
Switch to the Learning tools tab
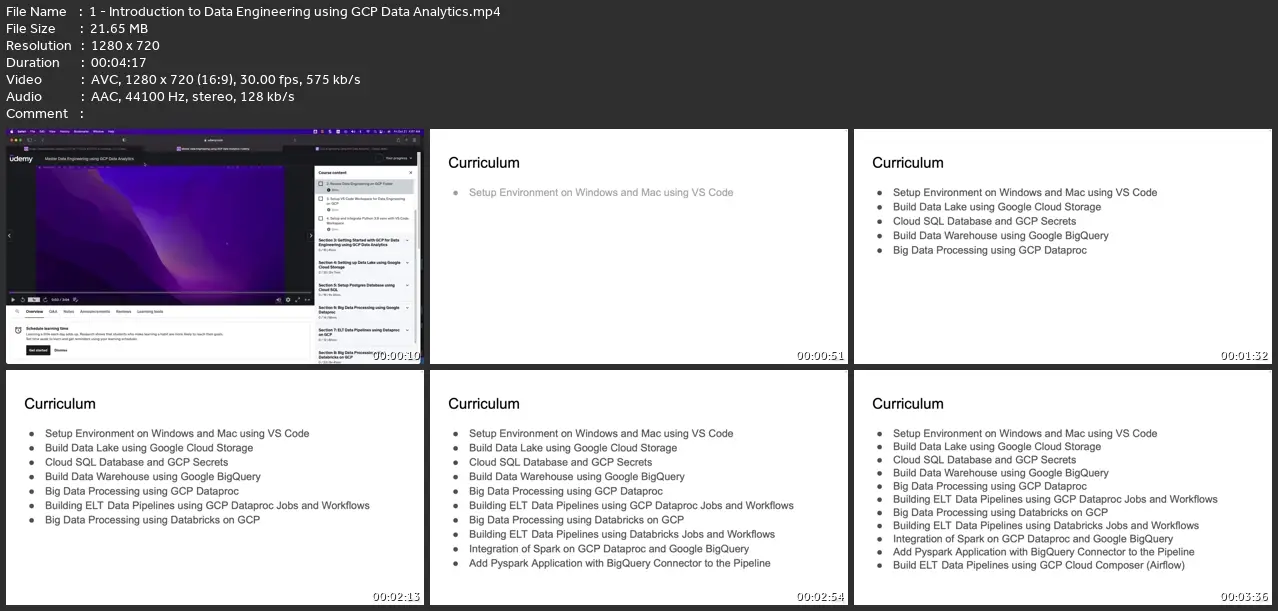pyautogui.click(x=150, y=312)
